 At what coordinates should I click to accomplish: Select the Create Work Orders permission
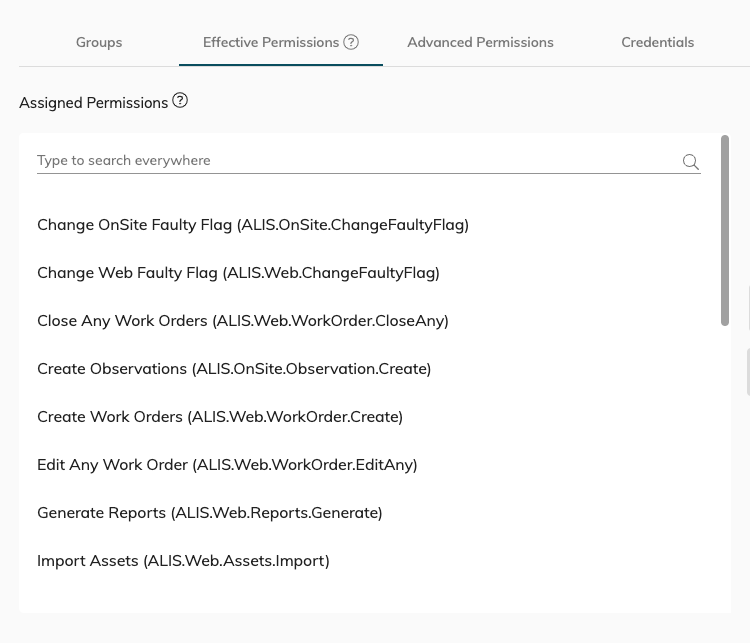[x=220, y=417]
